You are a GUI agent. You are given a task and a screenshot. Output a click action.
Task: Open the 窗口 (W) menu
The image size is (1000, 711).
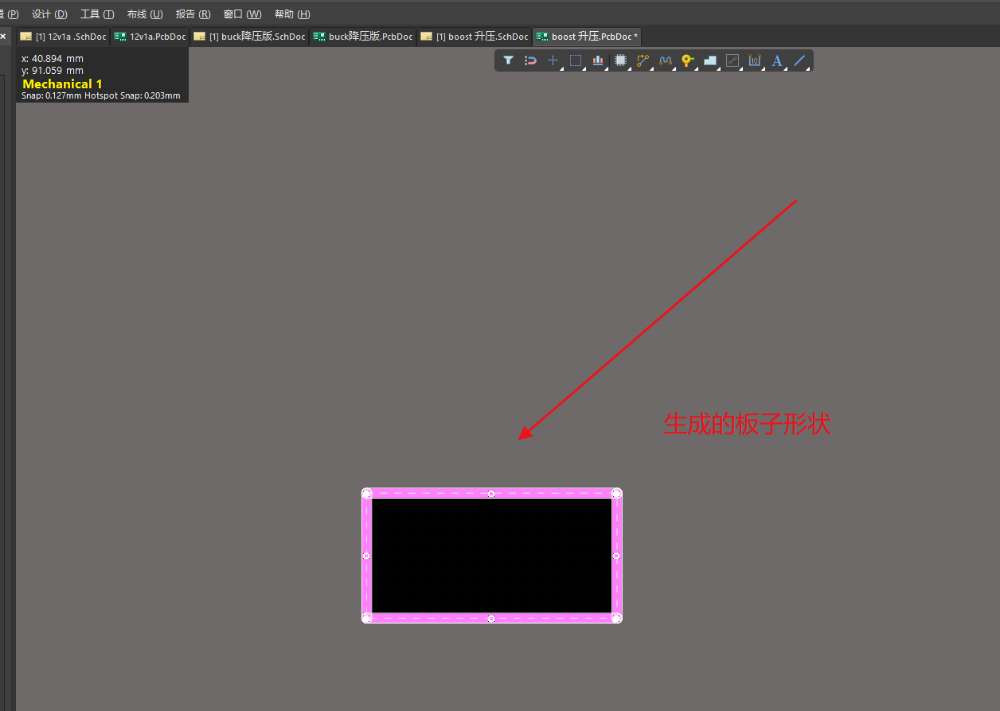pos(242,14)
